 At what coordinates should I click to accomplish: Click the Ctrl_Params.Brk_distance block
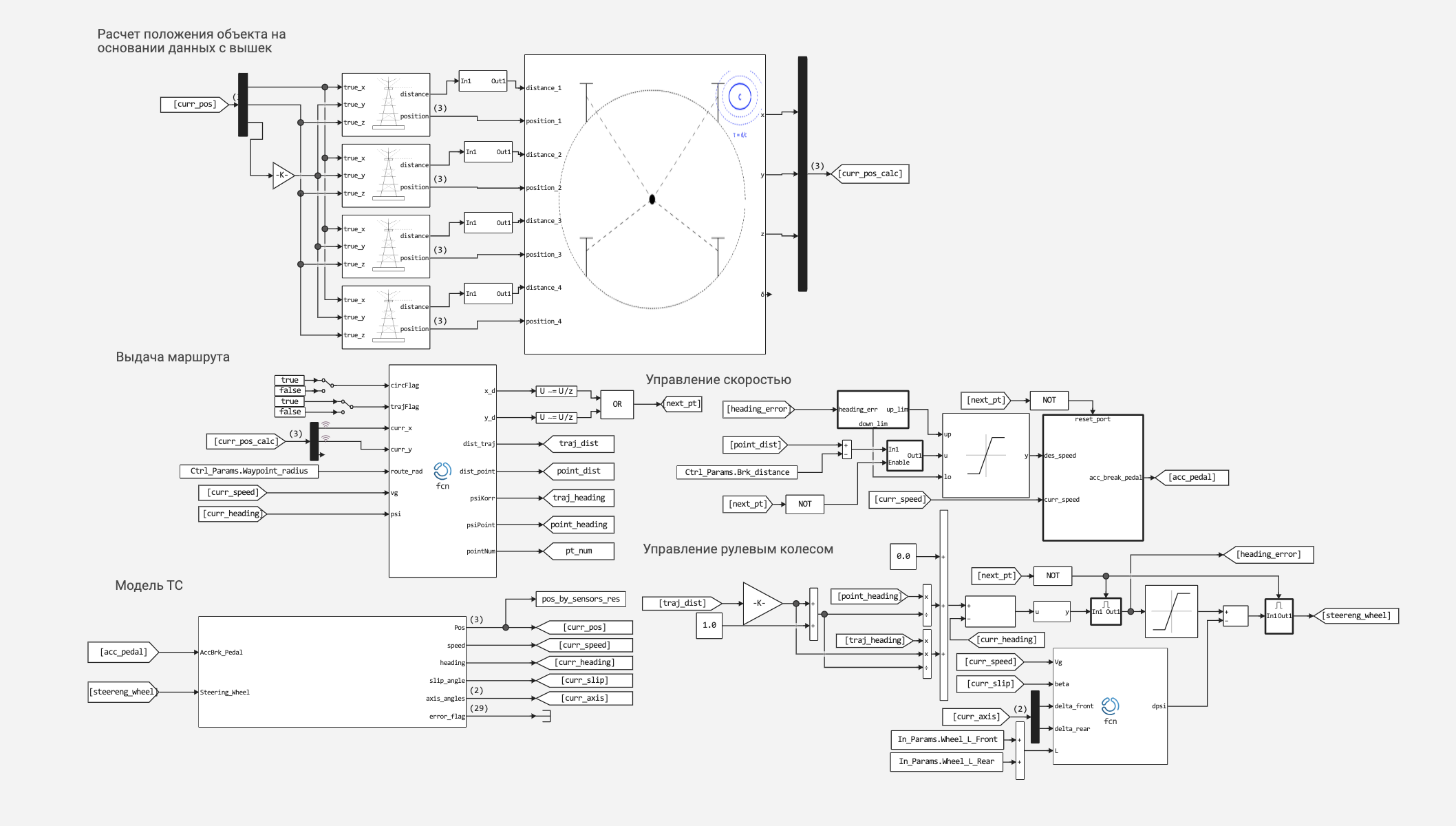click(737, 472)
